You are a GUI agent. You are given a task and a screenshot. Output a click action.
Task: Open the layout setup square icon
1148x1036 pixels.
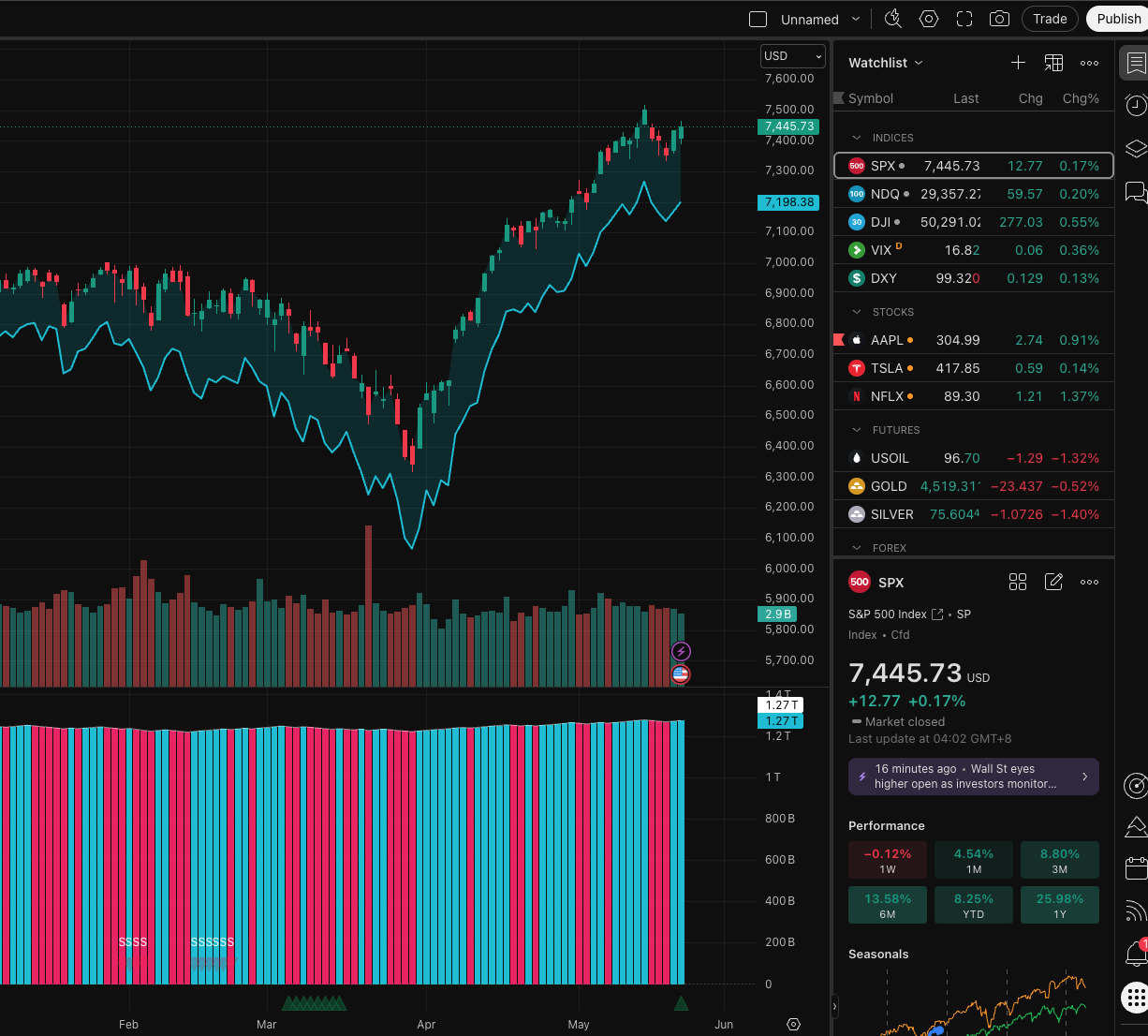pos(758,20)
